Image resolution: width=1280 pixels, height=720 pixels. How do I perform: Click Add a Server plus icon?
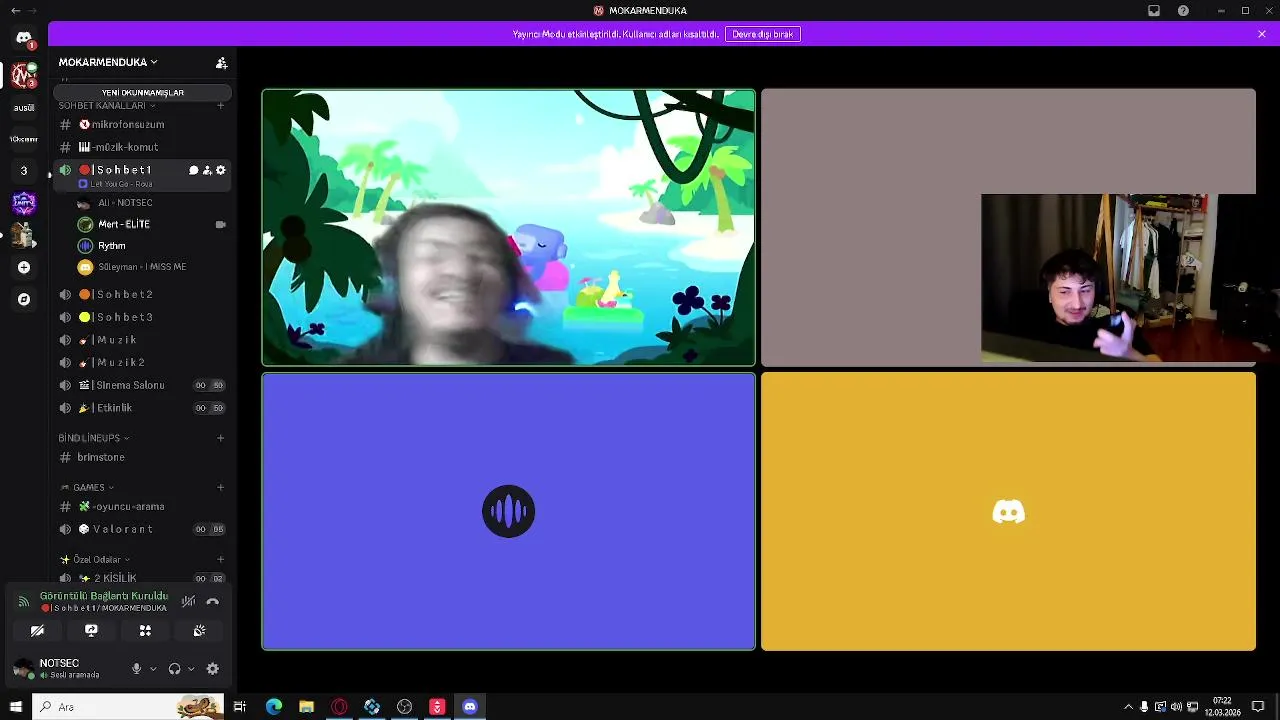click(24, 267)
